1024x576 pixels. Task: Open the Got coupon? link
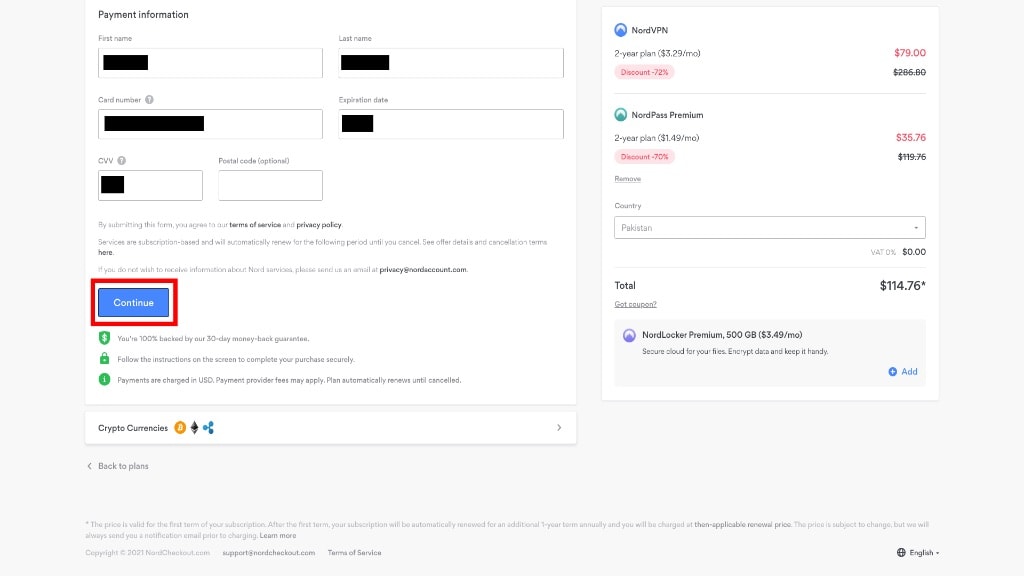pos(635,304)
